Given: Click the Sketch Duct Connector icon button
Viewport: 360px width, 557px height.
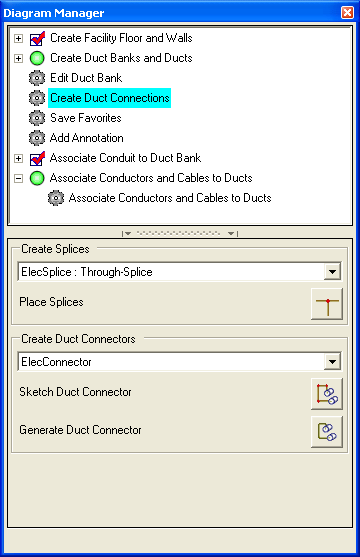Looking at the screenshot, I should pyautogui.click(x=327, y=394).
